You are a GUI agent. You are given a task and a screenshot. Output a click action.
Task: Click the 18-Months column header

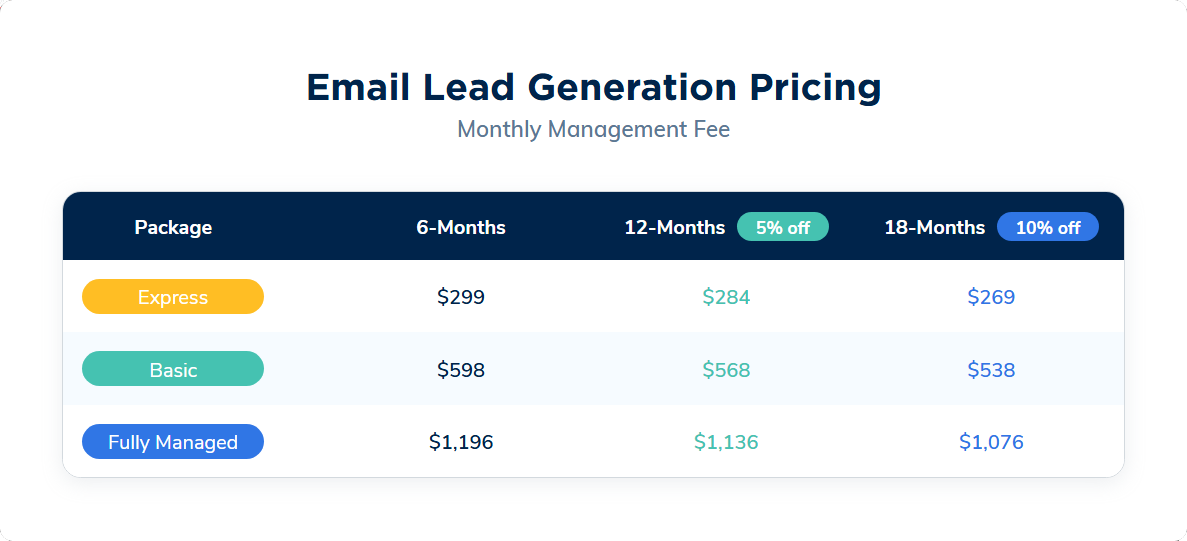point(934,227)
